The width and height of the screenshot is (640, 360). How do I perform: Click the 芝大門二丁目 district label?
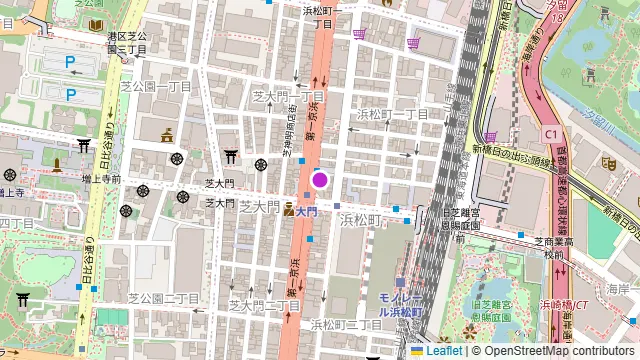click(264, 306)
